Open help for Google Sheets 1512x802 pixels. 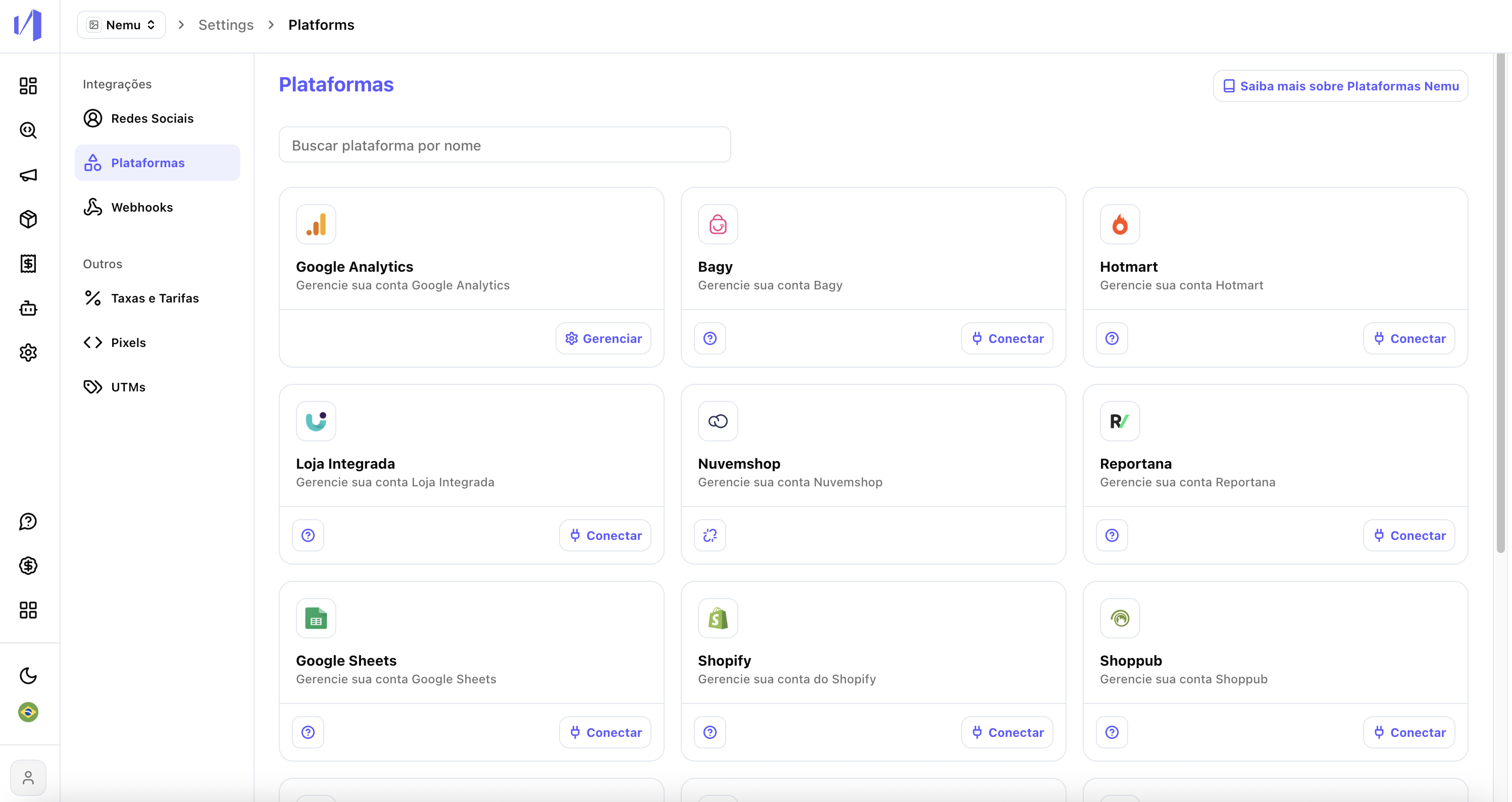coord(308,732)
